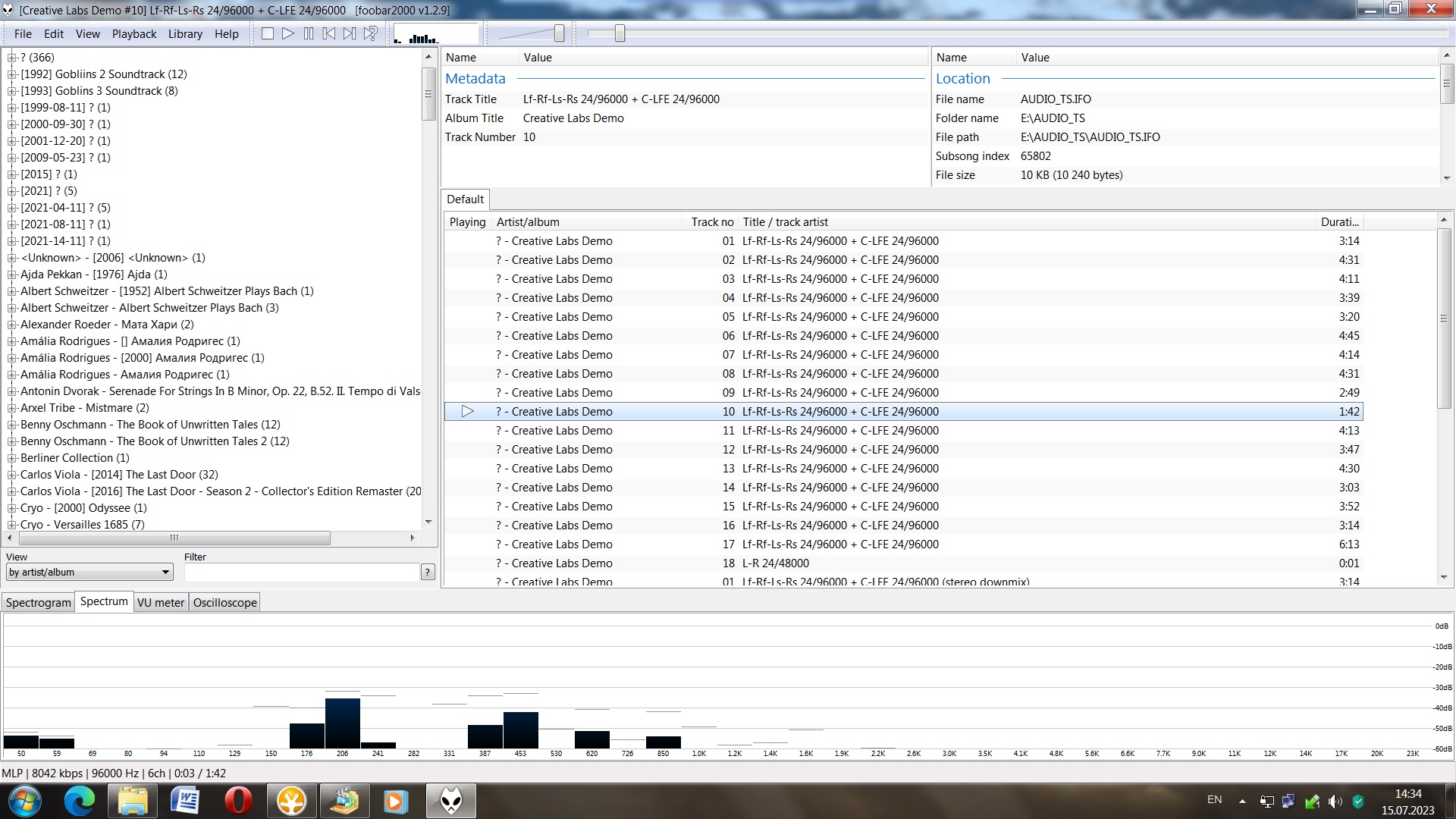
Task: Expand Benny Oschmann Book of Unwritten Tales node
Action: pos(11,425)
